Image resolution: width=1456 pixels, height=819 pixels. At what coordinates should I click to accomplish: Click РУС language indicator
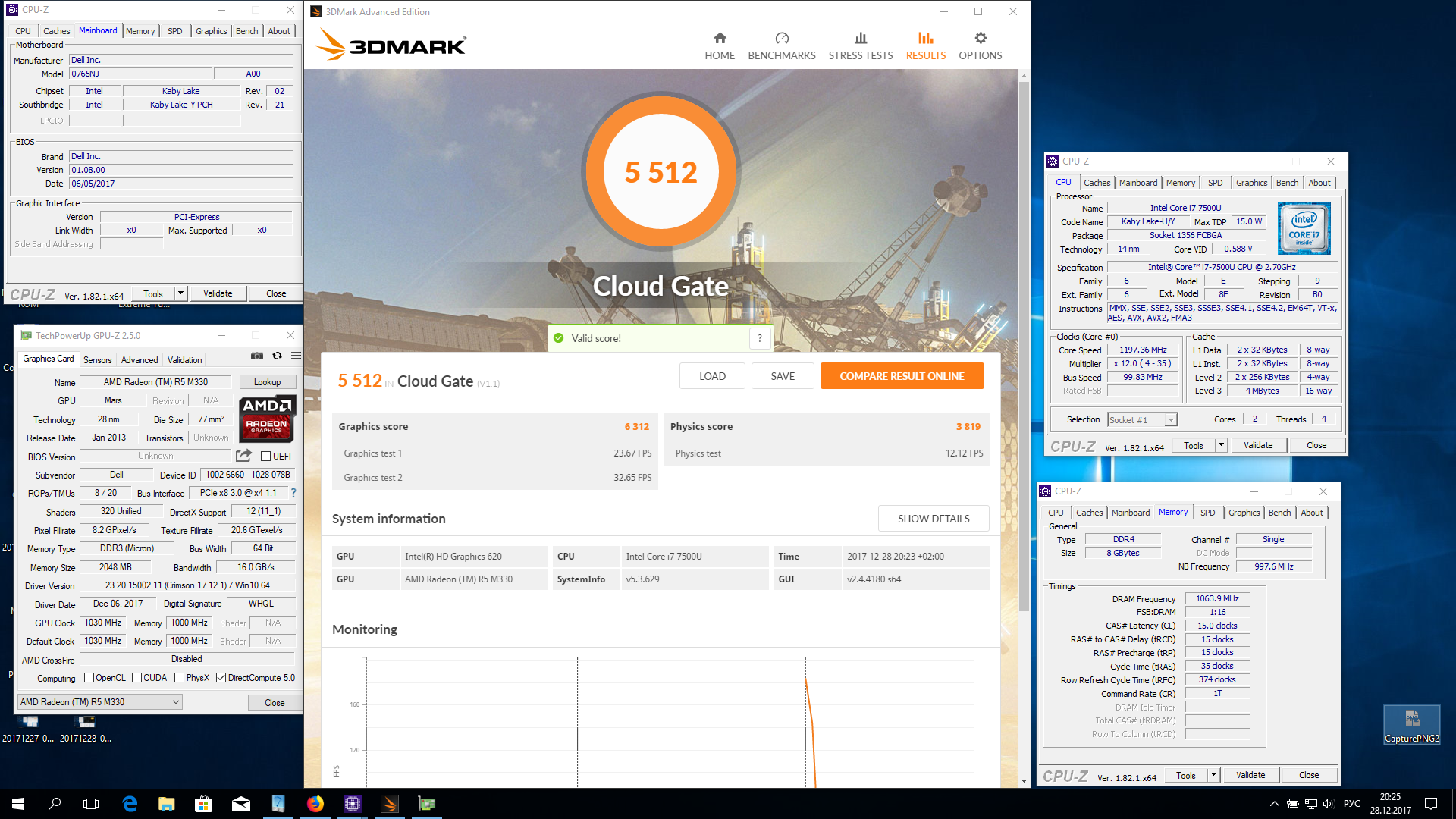coord(1352,804)
